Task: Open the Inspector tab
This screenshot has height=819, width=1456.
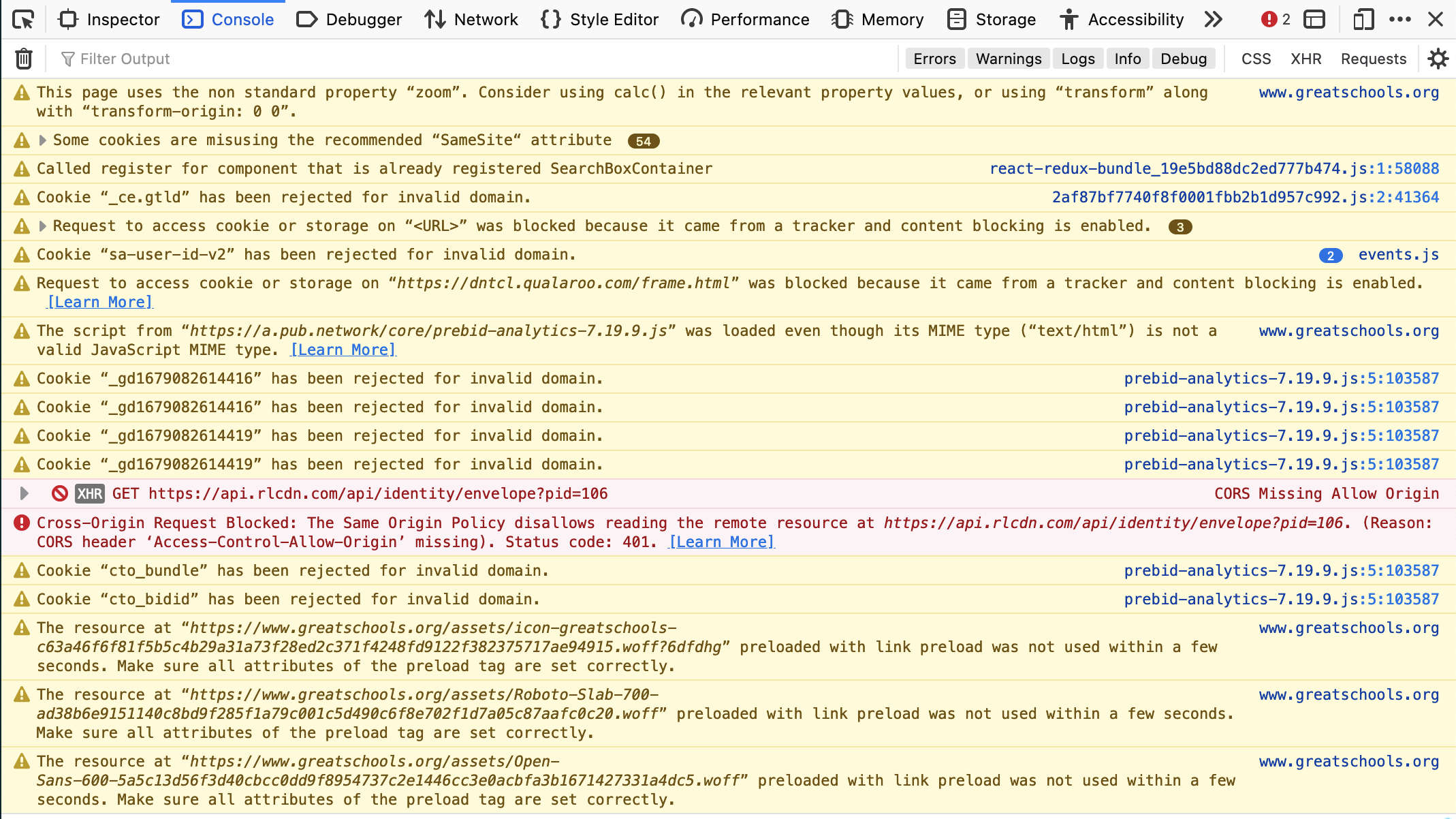Action: tap(109, 20)
